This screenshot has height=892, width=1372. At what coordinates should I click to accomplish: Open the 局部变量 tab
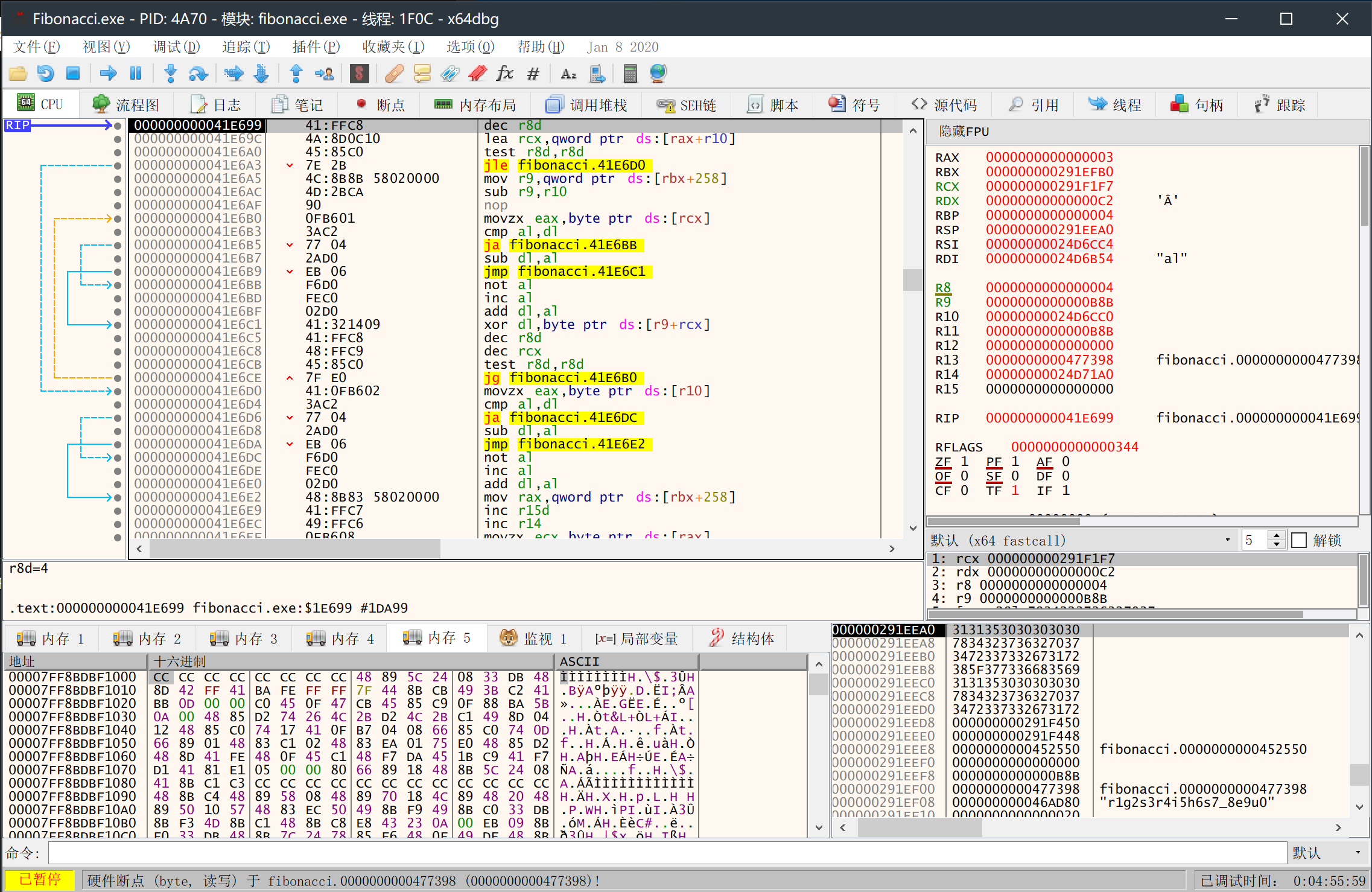coord(637,638)
